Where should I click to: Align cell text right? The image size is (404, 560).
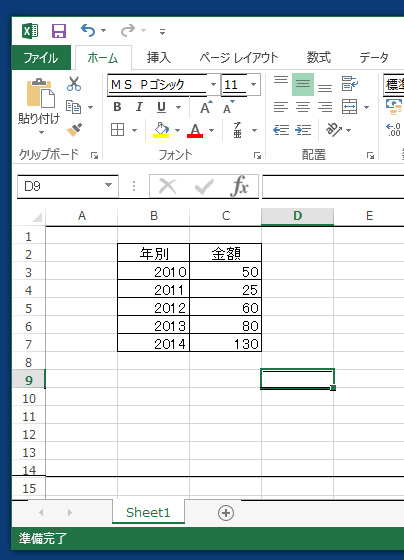click(325, 107)
